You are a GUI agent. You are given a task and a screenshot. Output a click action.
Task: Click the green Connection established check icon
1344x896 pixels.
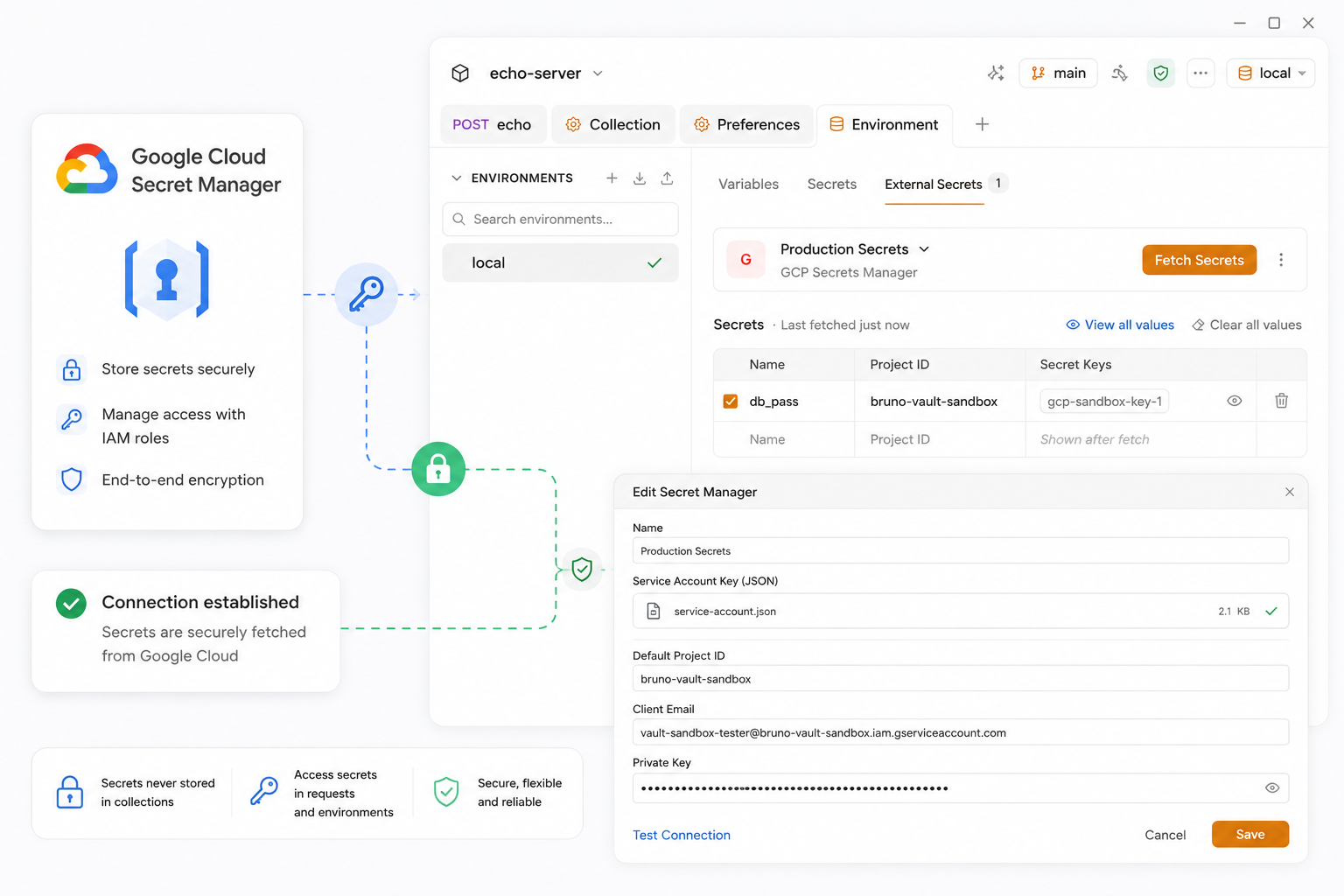coord(71,603)
